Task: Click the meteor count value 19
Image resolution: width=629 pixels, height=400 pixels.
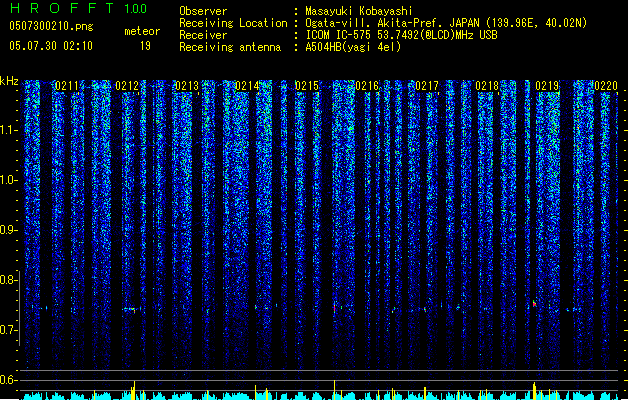Action: (x=145, y=46)
